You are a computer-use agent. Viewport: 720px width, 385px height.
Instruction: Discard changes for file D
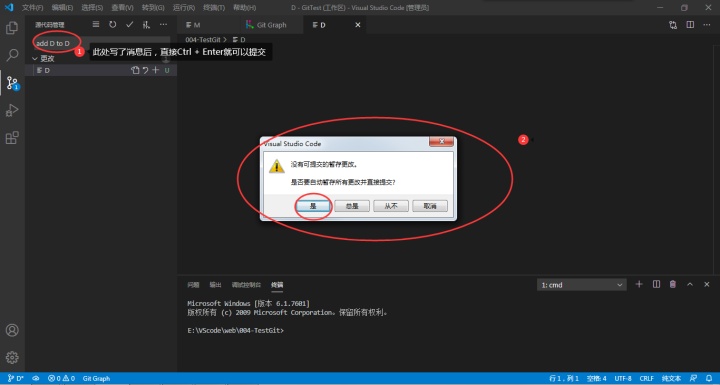click(145, 70)
